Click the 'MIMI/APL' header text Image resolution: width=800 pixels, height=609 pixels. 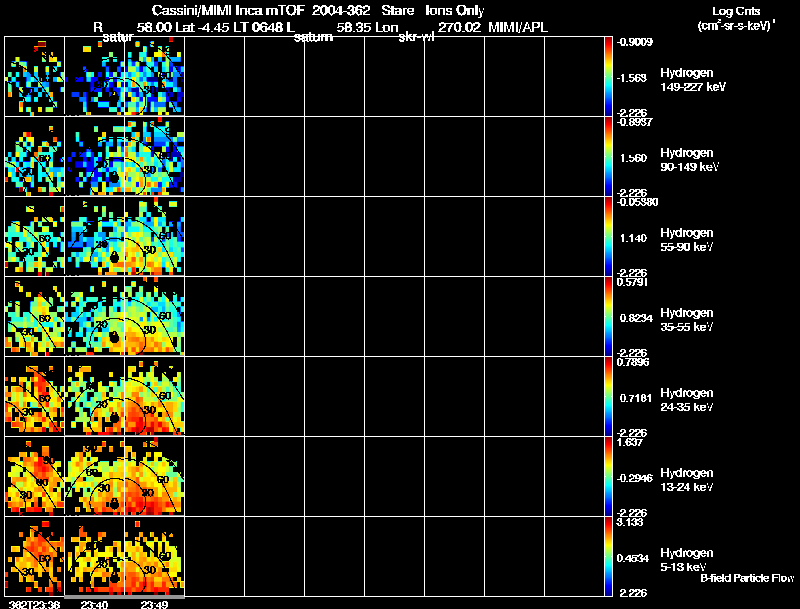(x=518, y=28)
